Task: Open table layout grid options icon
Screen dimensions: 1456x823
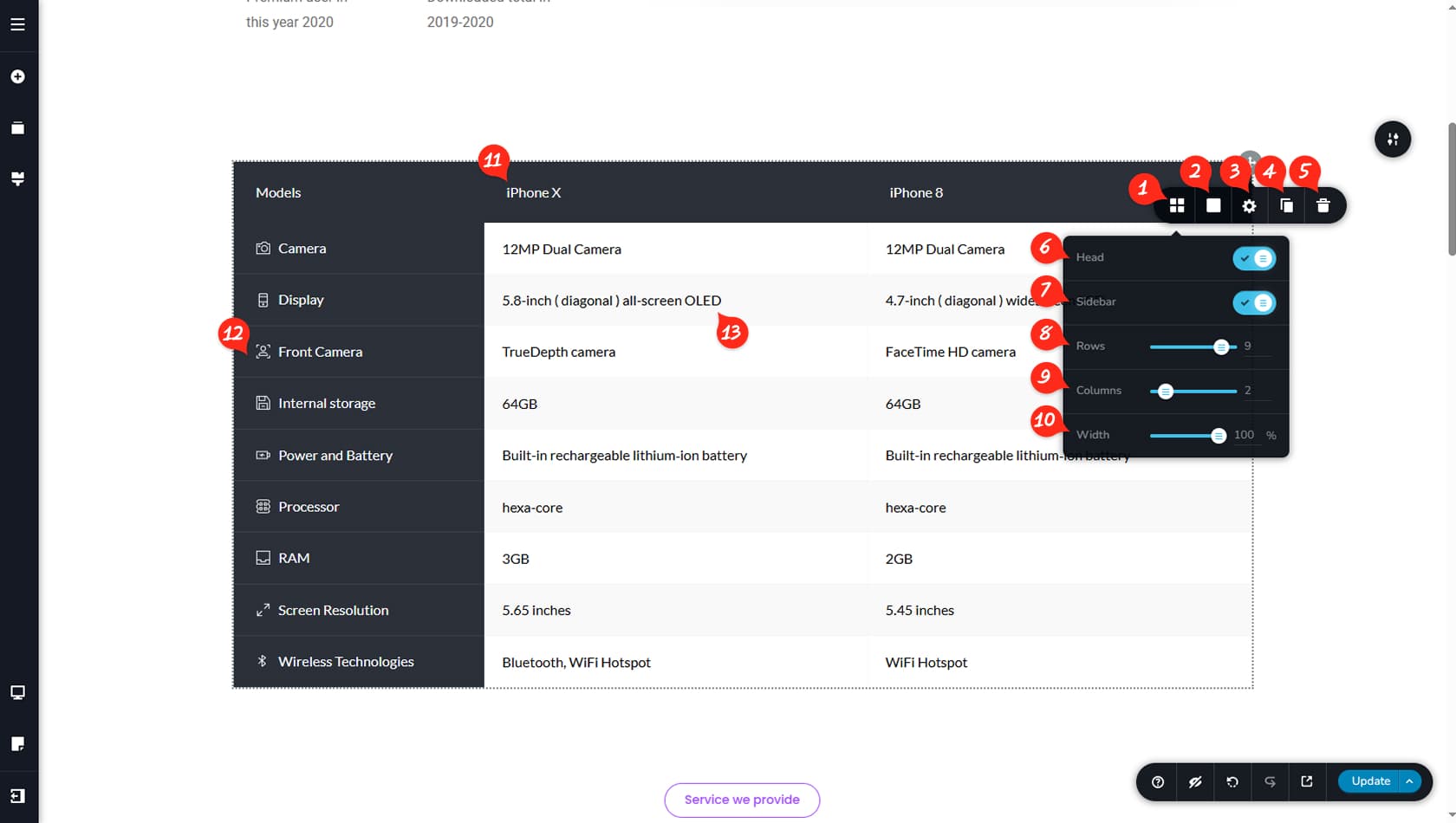Action: (x=1177, y=205)
